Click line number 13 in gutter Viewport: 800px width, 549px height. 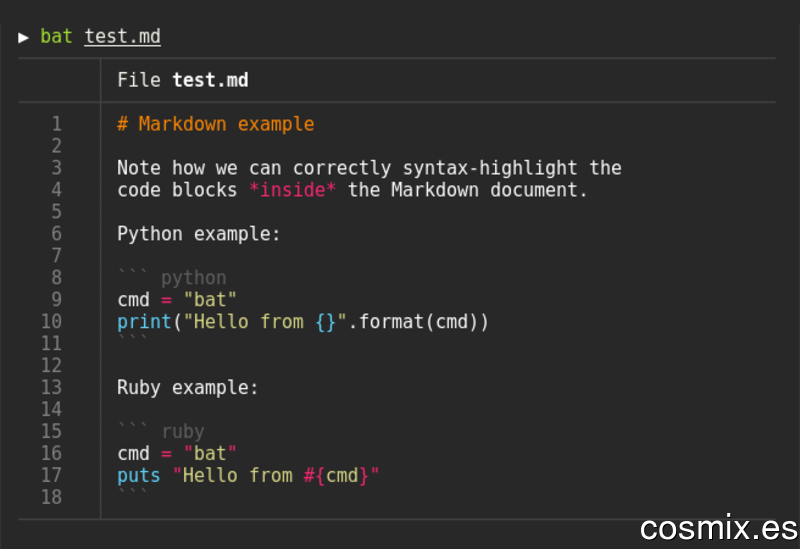pyautogui.click(x=52, y=387)
